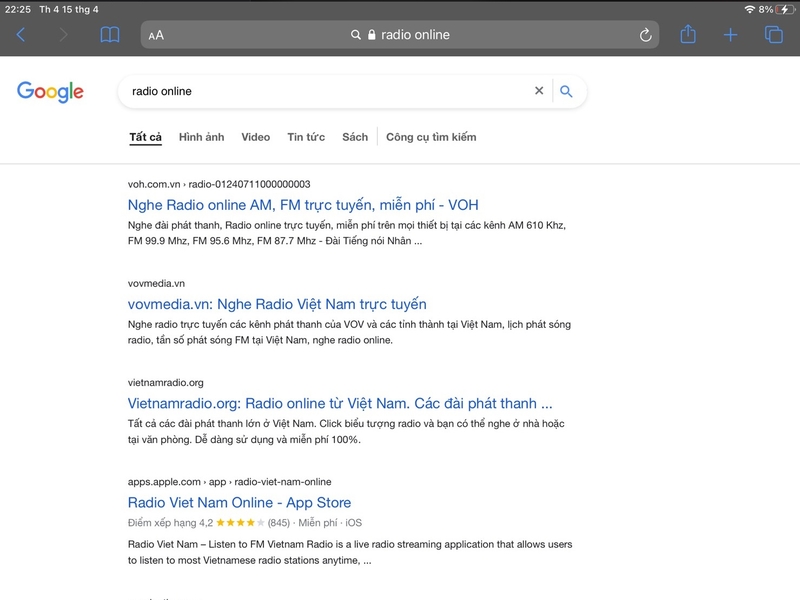This screenshot has width=800, height=600.
Task: Add a new tab with plus icon
Action: point(731,35)
